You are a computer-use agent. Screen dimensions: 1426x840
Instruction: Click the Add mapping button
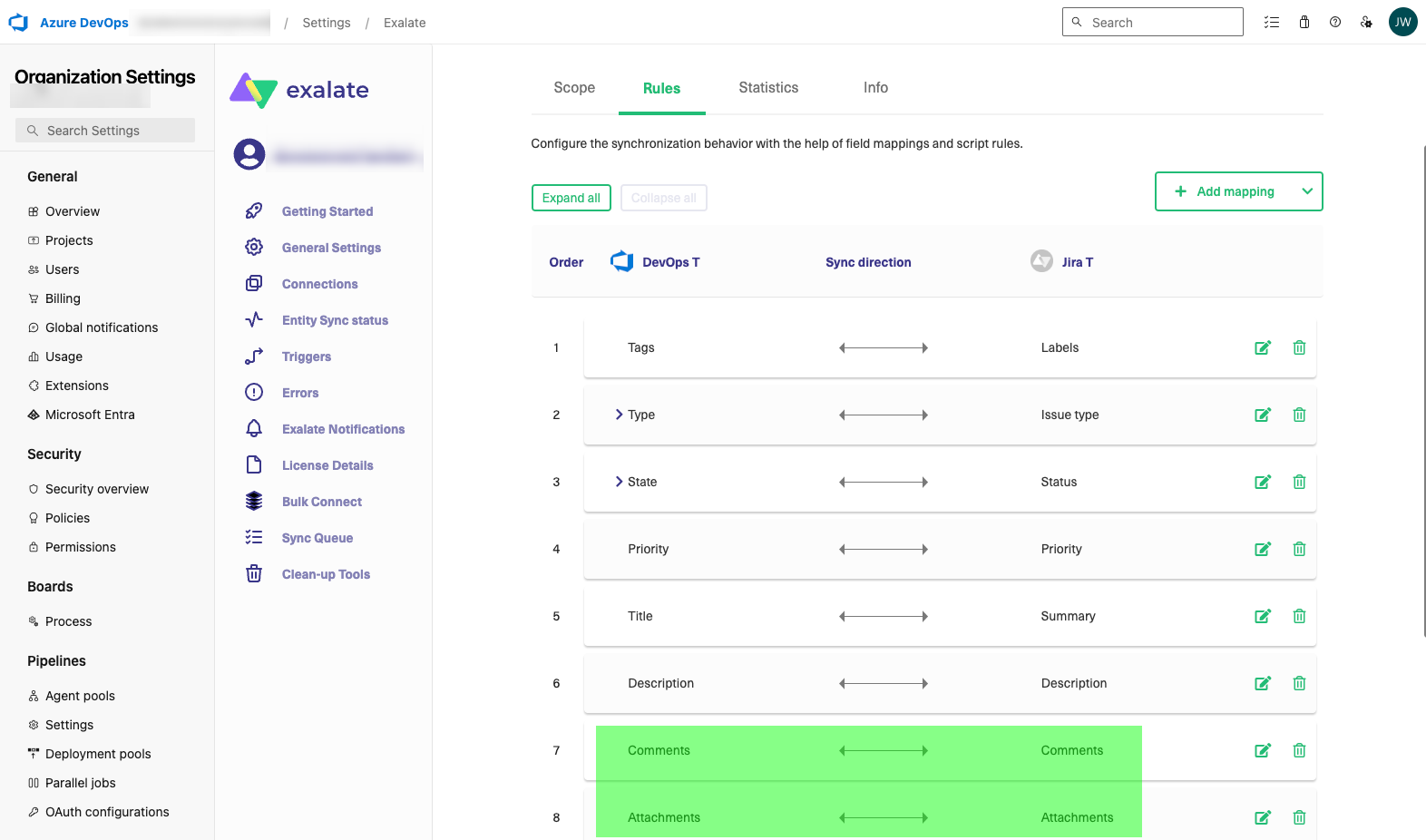[x=1238, y=191]
